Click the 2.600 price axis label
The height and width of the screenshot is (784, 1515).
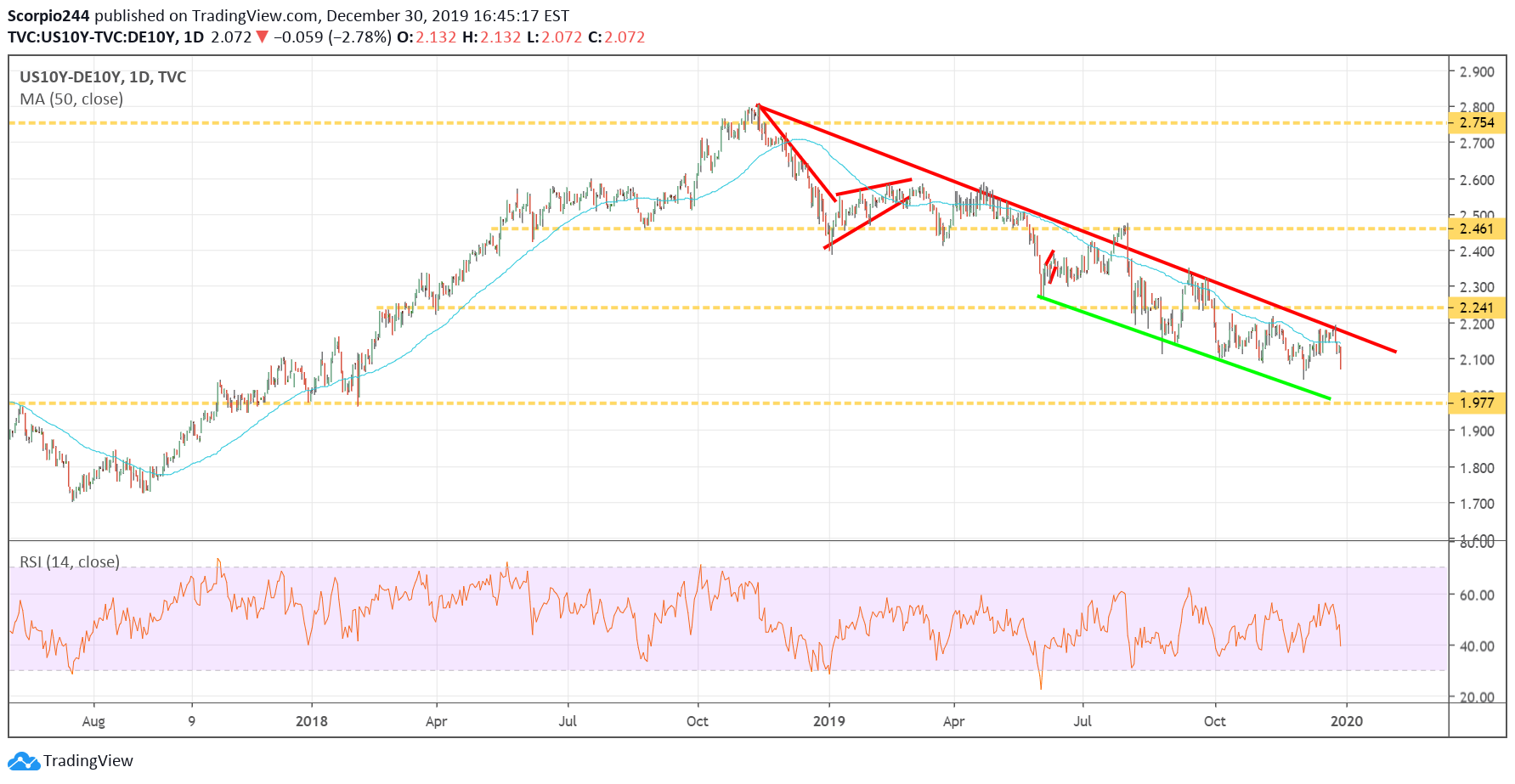coord(1477,180)
